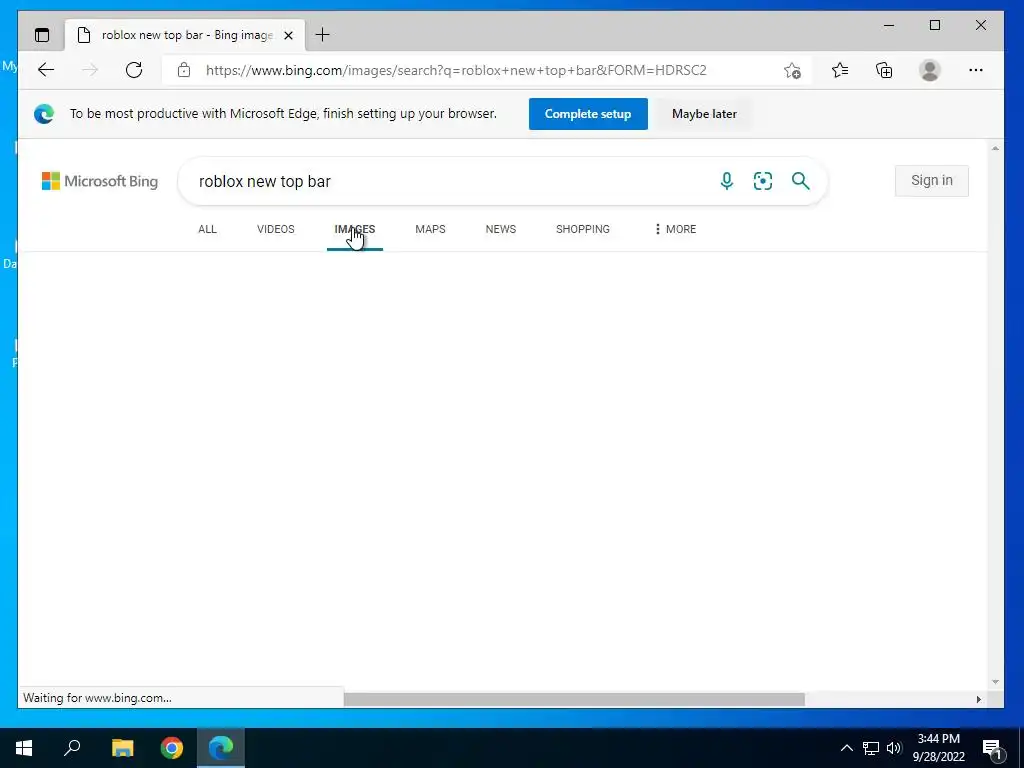Switch to the MAPS tab

point(430,229)
